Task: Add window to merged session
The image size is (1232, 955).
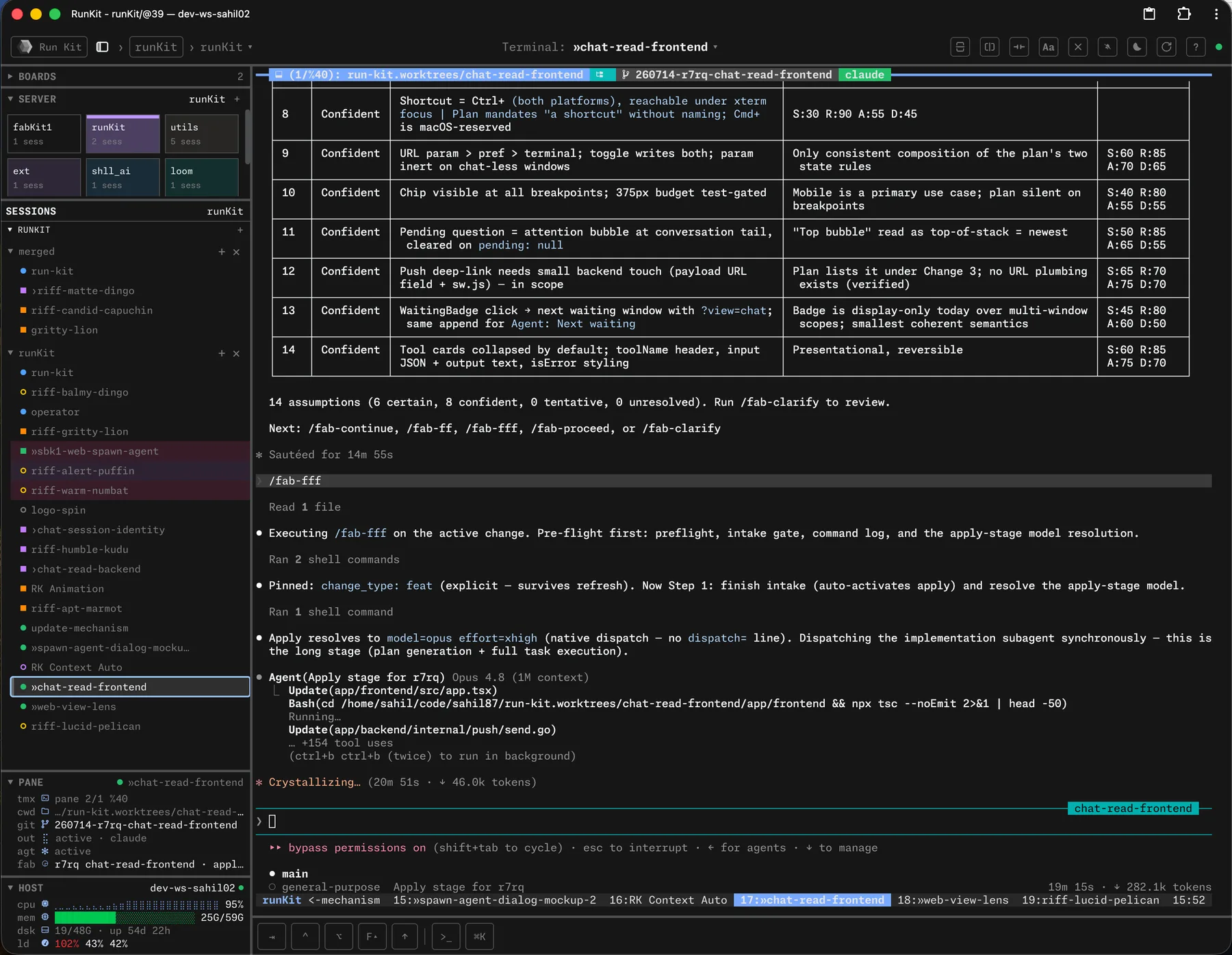Action: click(x=222, y=252)
